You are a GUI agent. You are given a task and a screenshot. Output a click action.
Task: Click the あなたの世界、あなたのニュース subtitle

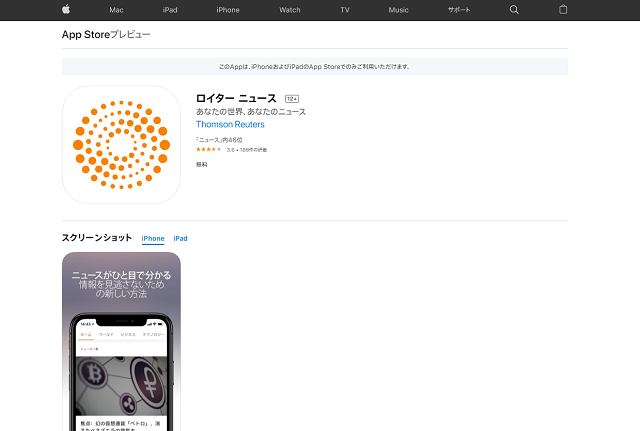(x=251, y=112)
